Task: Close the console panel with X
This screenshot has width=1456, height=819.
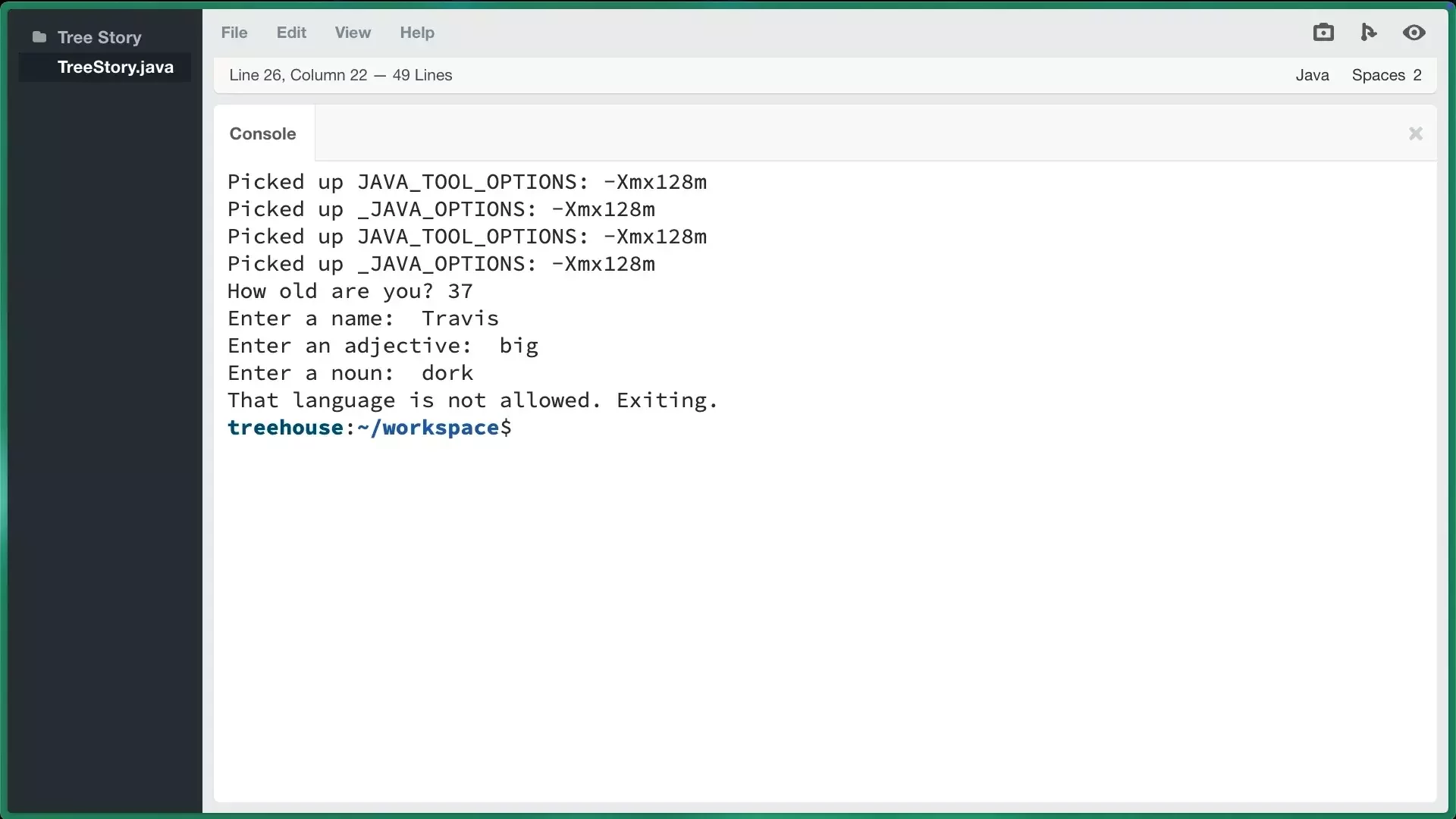Action: pos(1415,133)
